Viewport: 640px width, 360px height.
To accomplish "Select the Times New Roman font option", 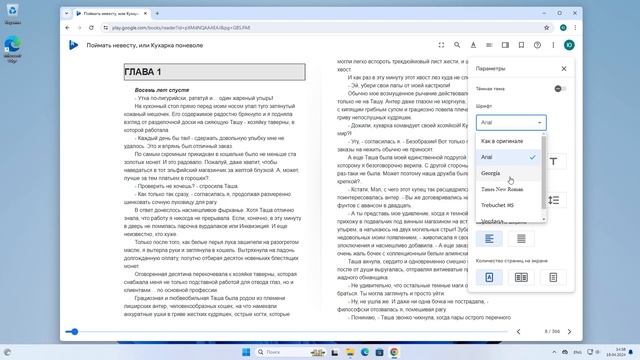I will point(508,189).
